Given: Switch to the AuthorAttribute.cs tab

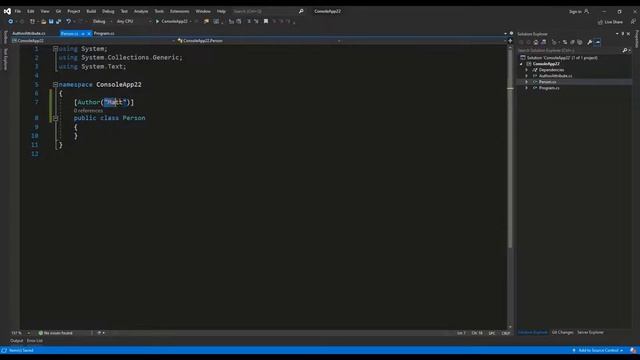Looking at the screenshot, I should pyautogui.click(x=29, y=33).
